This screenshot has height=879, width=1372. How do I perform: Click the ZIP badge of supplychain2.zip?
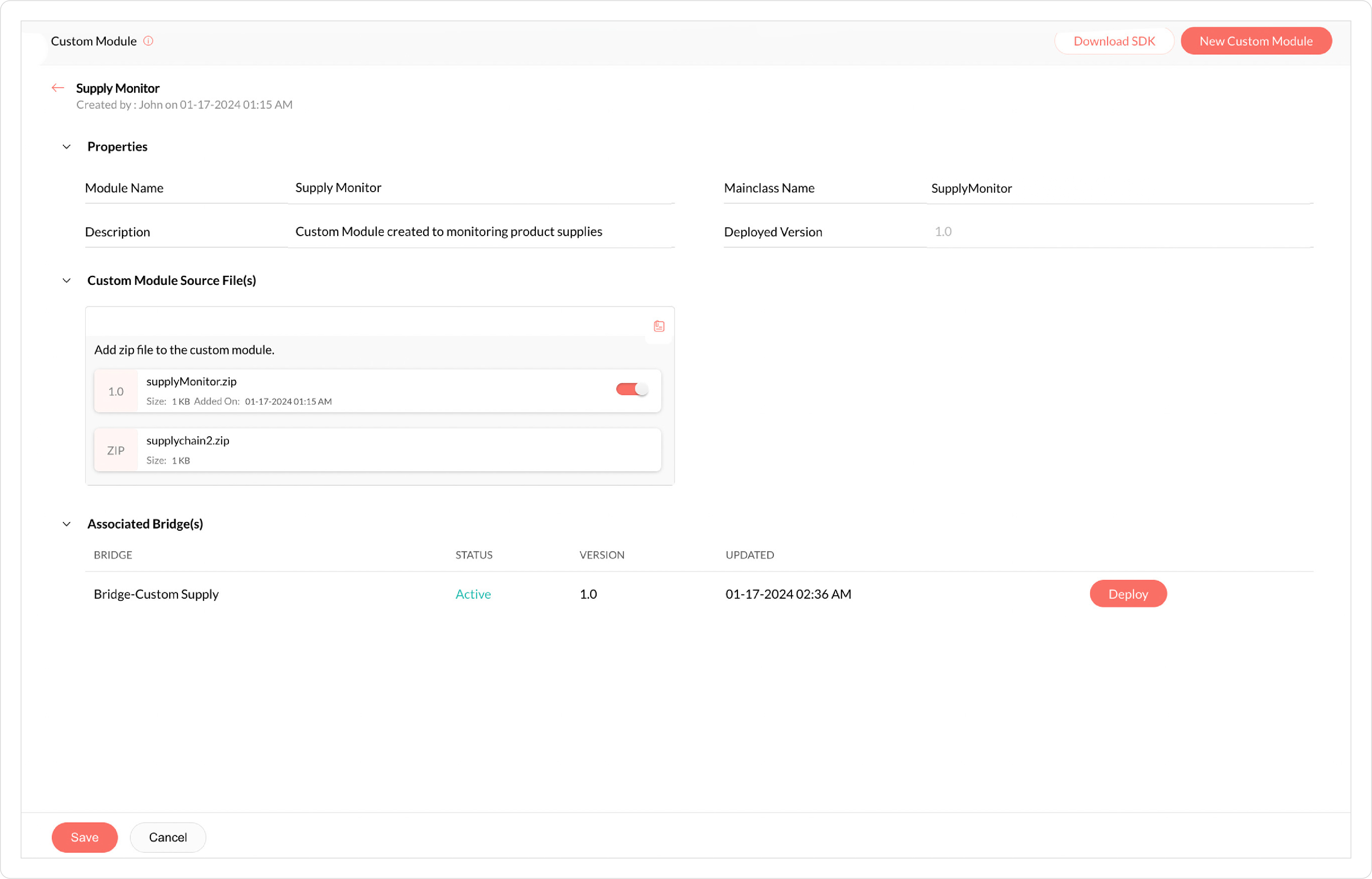click(116, 450)
